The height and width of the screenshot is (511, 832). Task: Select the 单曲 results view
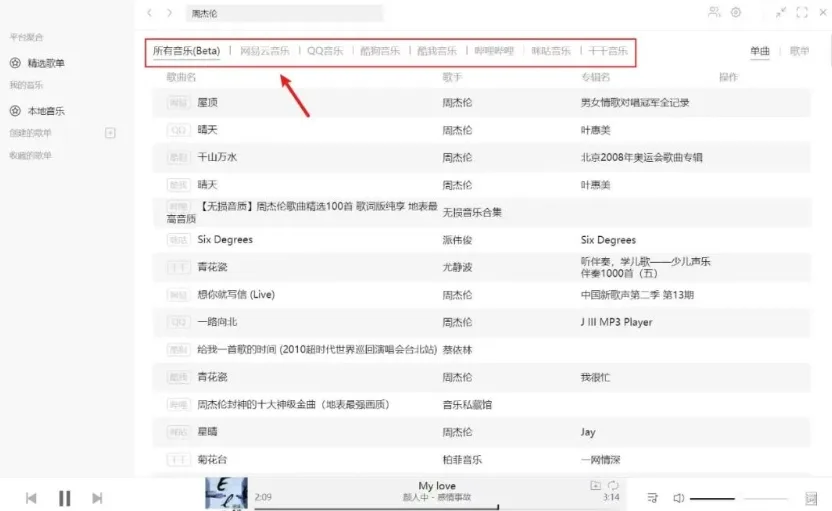(x=760, y=51)
